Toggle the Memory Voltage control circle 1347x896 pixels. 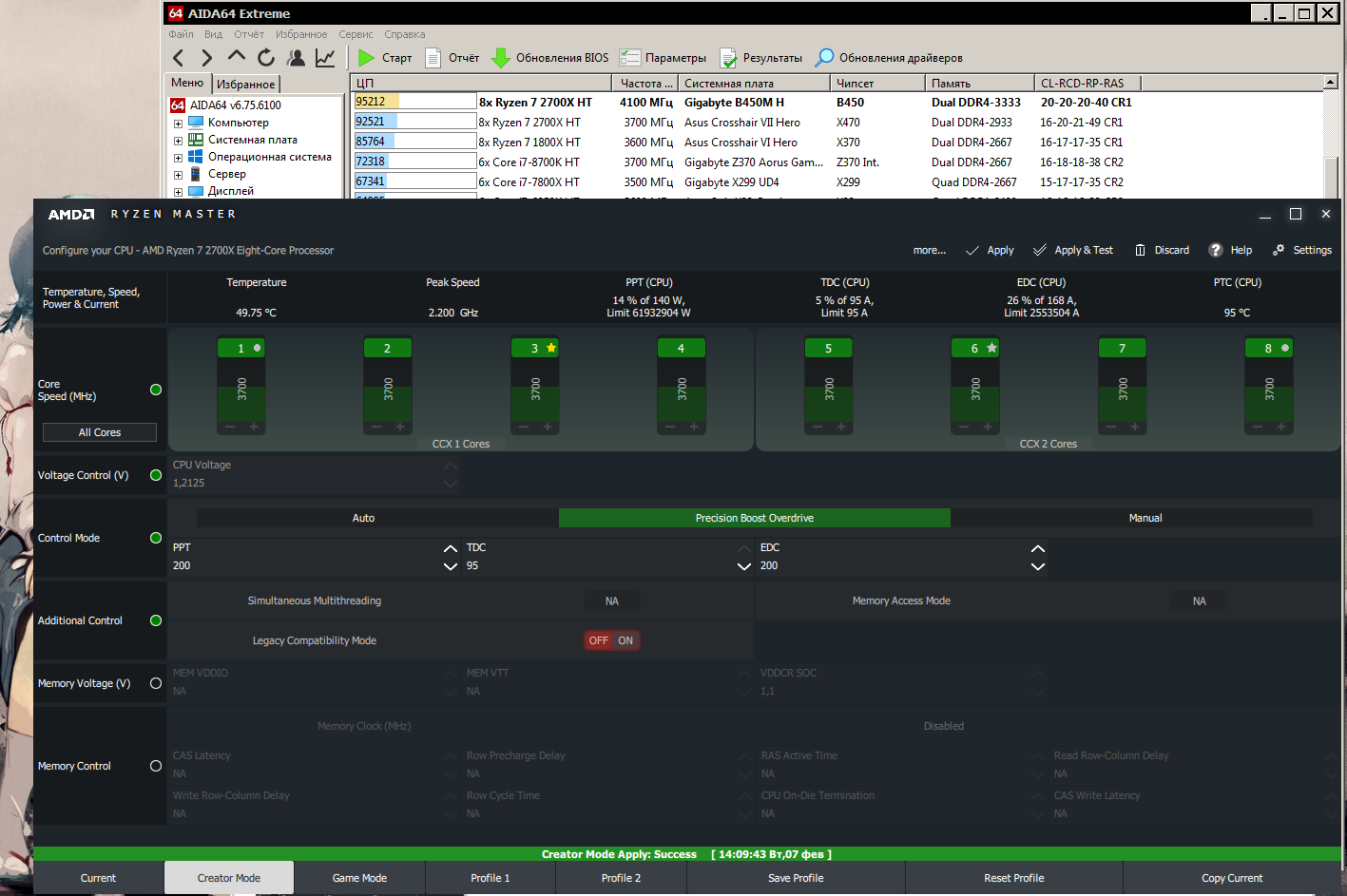point(156,683)
